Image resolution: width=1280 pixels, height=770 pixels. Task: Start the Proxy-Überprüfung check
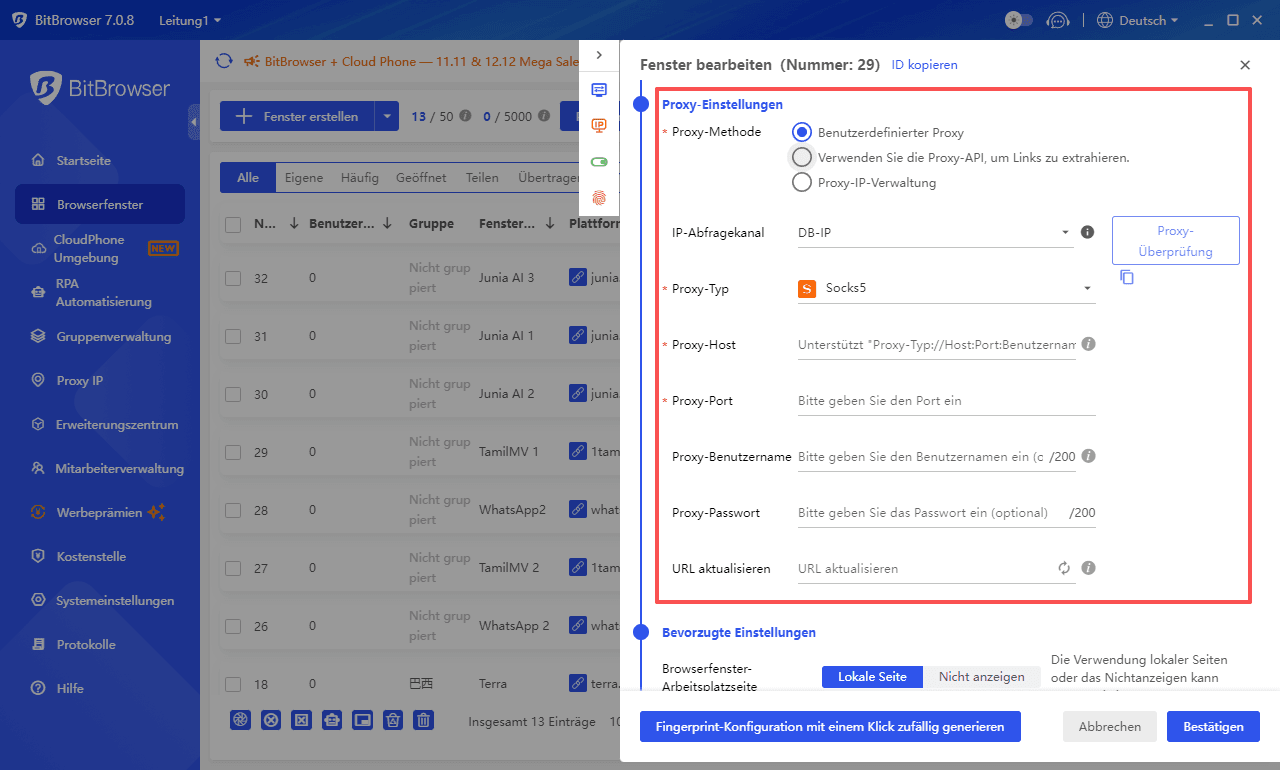[1175, 240]
